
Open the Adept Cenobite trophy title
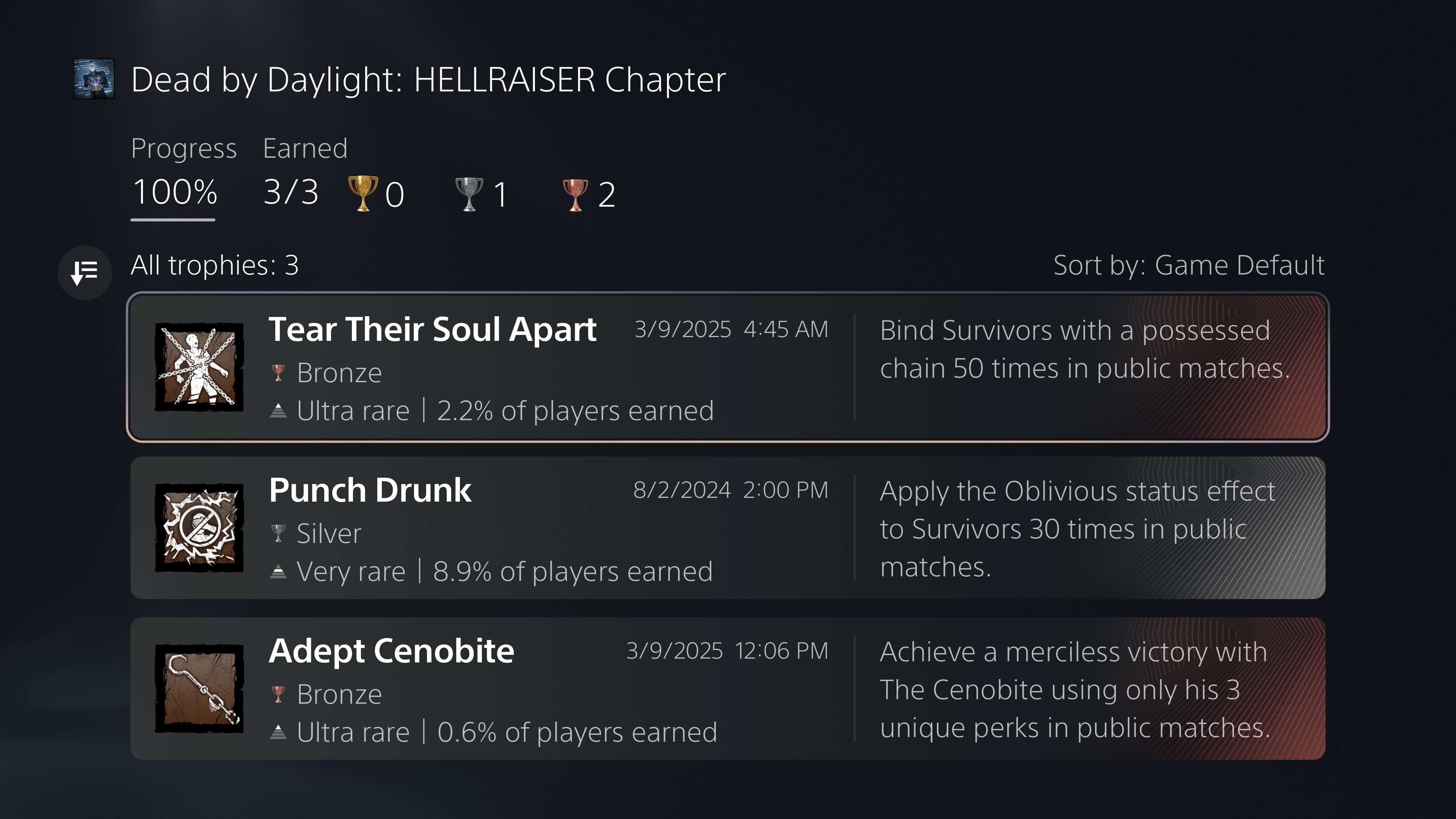pos(391,651)
